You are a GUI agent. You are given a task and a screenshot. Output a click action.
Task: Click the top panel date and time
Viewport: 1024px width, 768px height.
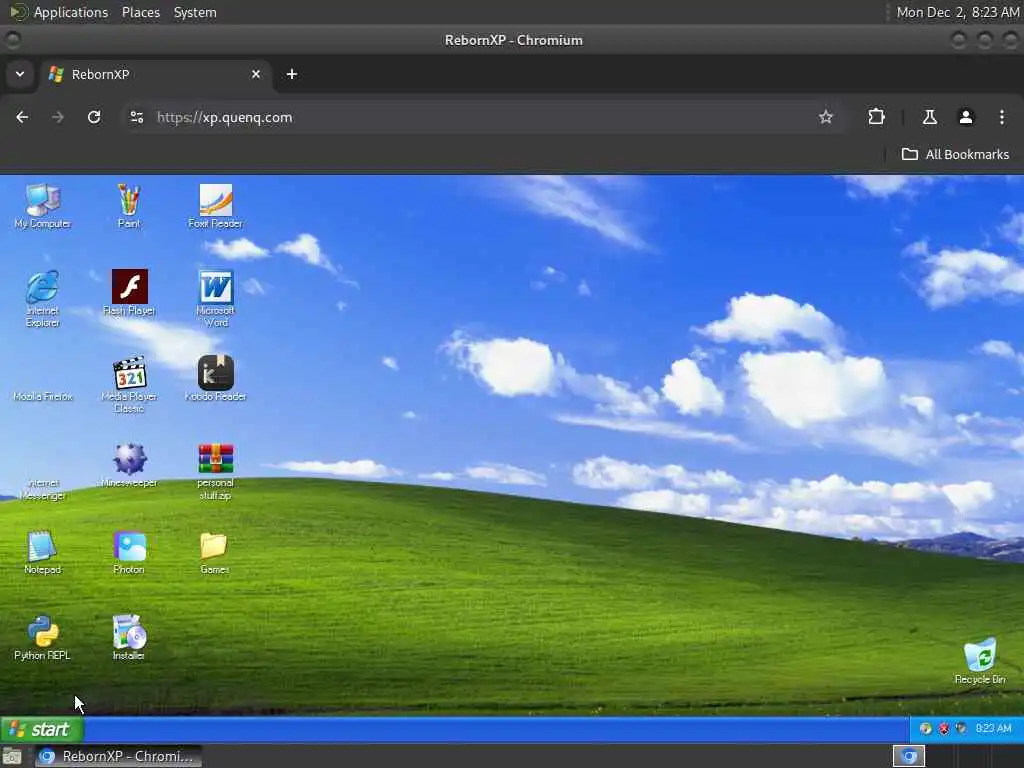pos(957,12)
